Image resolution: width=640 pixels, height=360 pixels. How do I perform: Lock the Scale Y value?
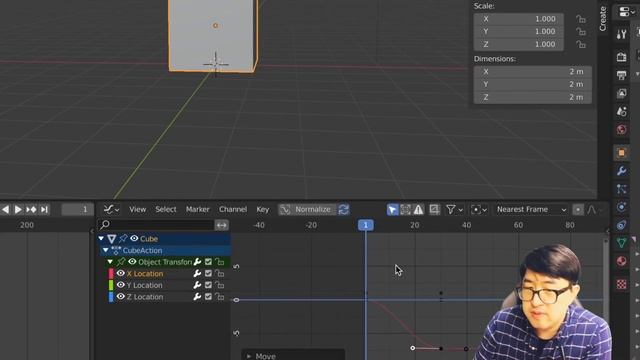(x=580, y=31)
